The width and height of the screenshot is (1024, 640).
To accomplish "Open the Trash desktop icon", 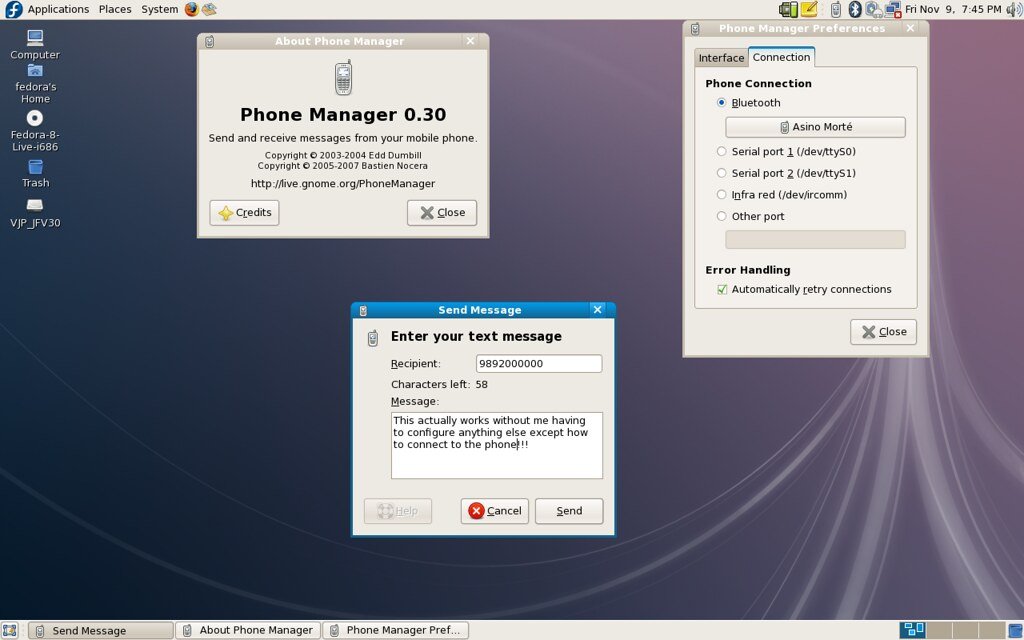I will [35, 168].
